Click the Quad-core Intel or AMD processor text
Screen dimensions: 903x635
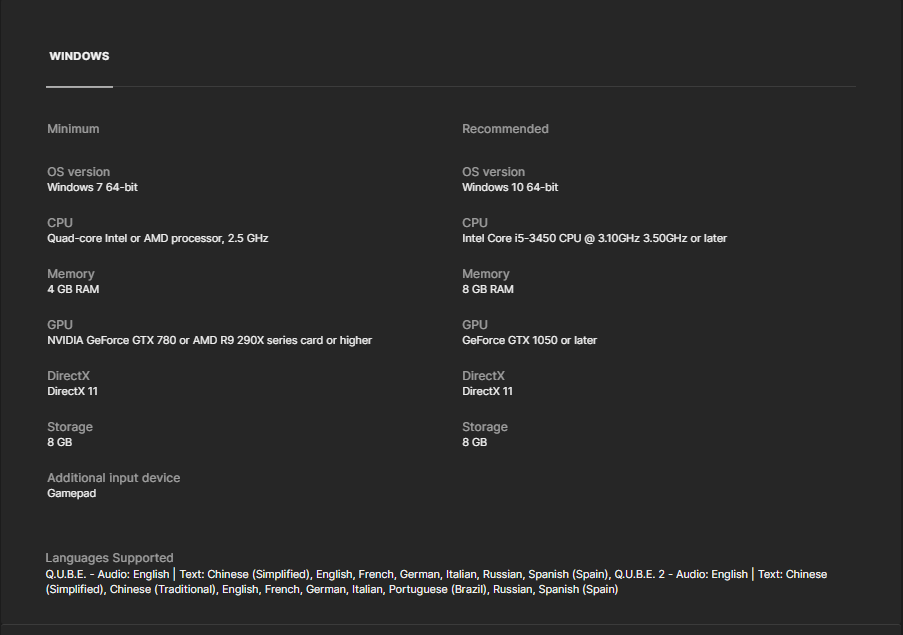[x=157, y=238]
